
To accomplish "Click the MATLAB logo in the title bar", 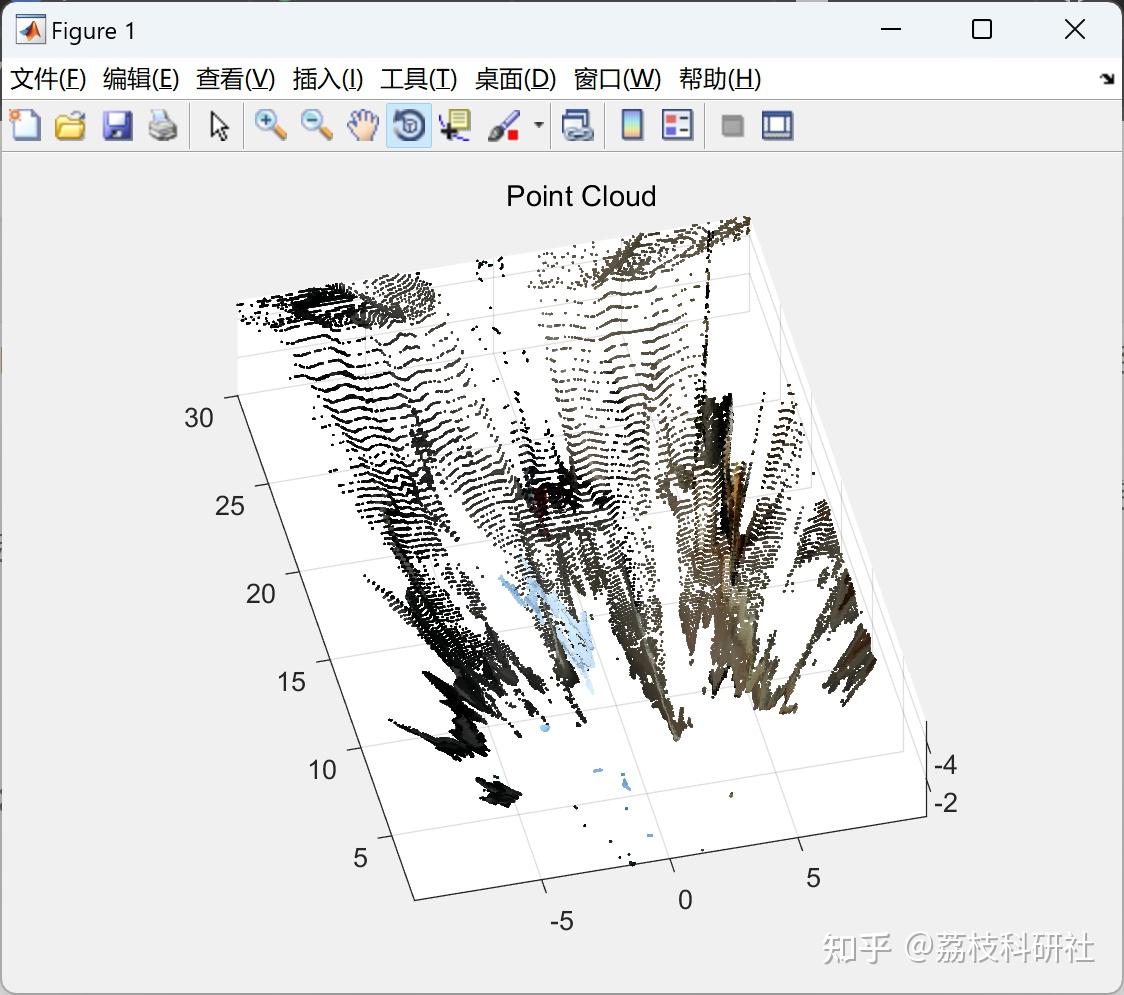I will coord(31,30).
